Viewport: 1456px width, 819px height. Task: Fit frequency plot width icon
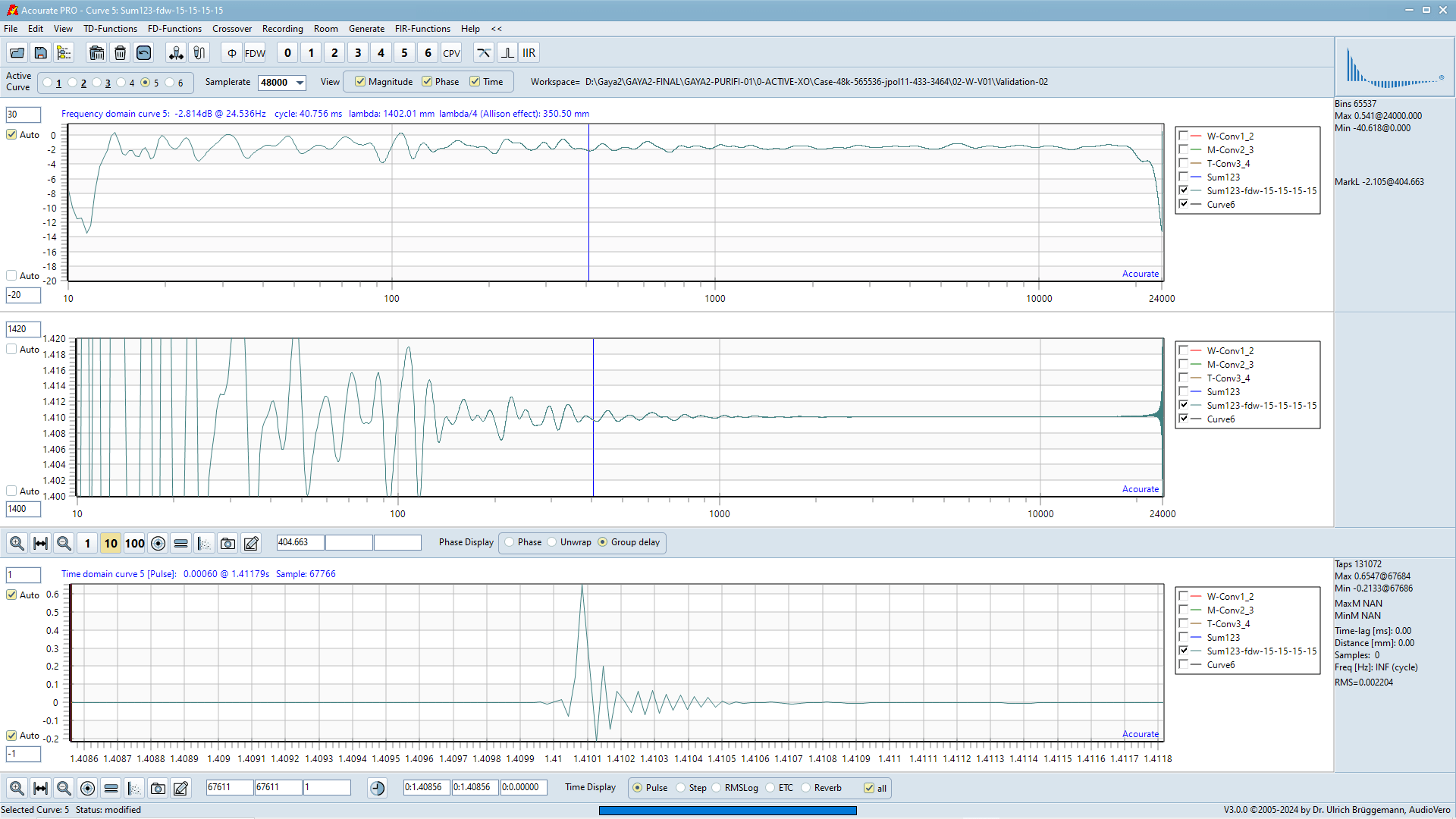(41, 543)
